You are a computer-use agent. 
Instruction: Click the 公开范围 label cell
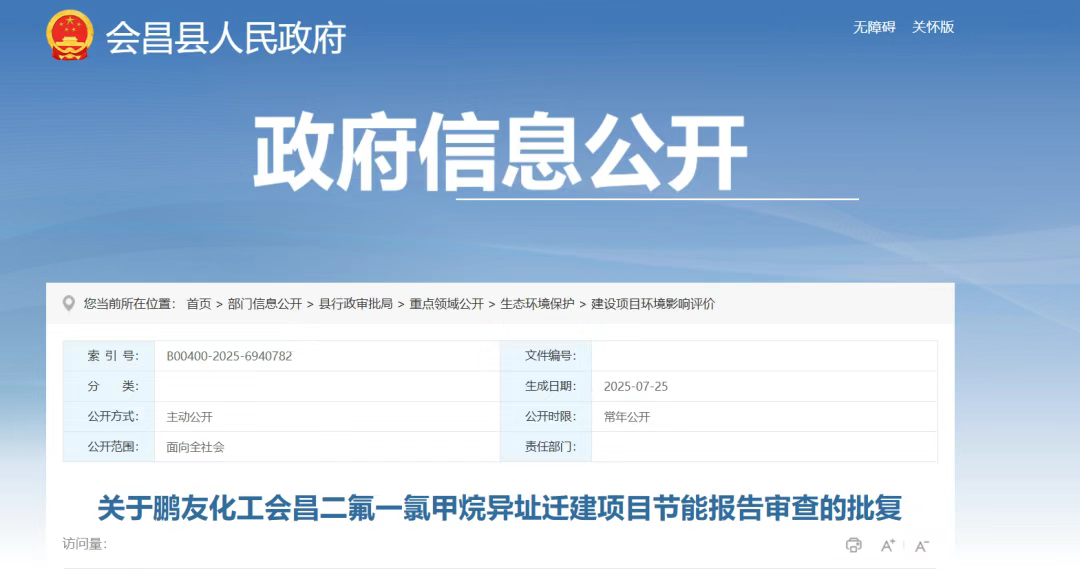point(109,447)
